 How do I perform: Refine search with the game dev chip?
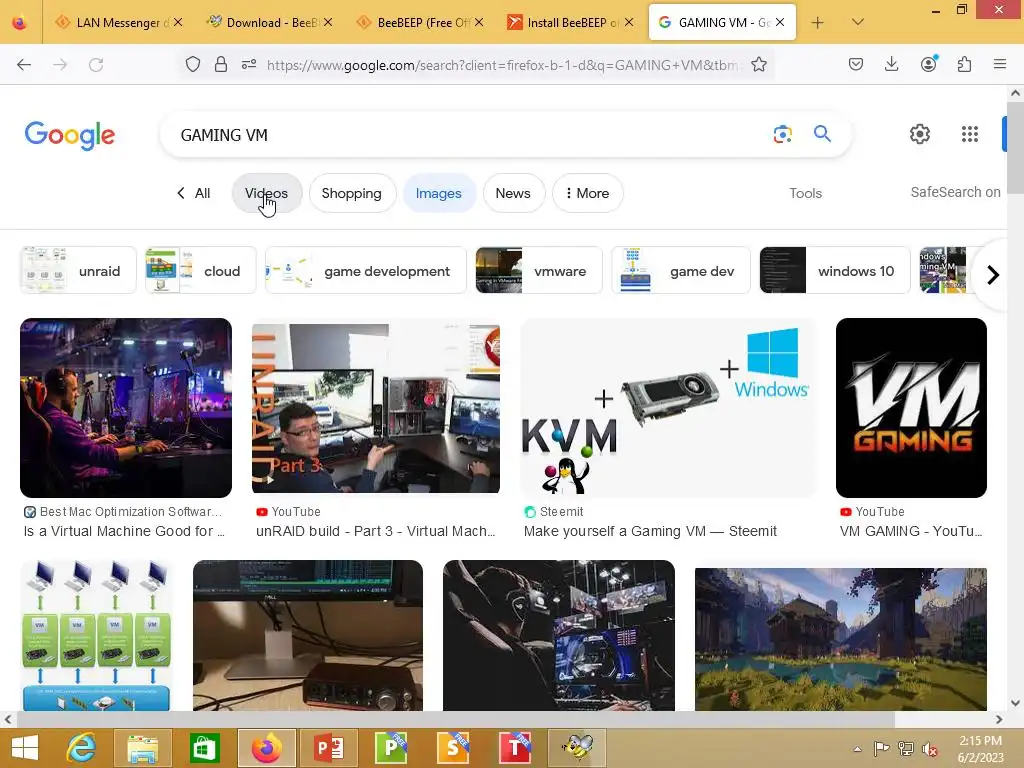tap(681, 270)
